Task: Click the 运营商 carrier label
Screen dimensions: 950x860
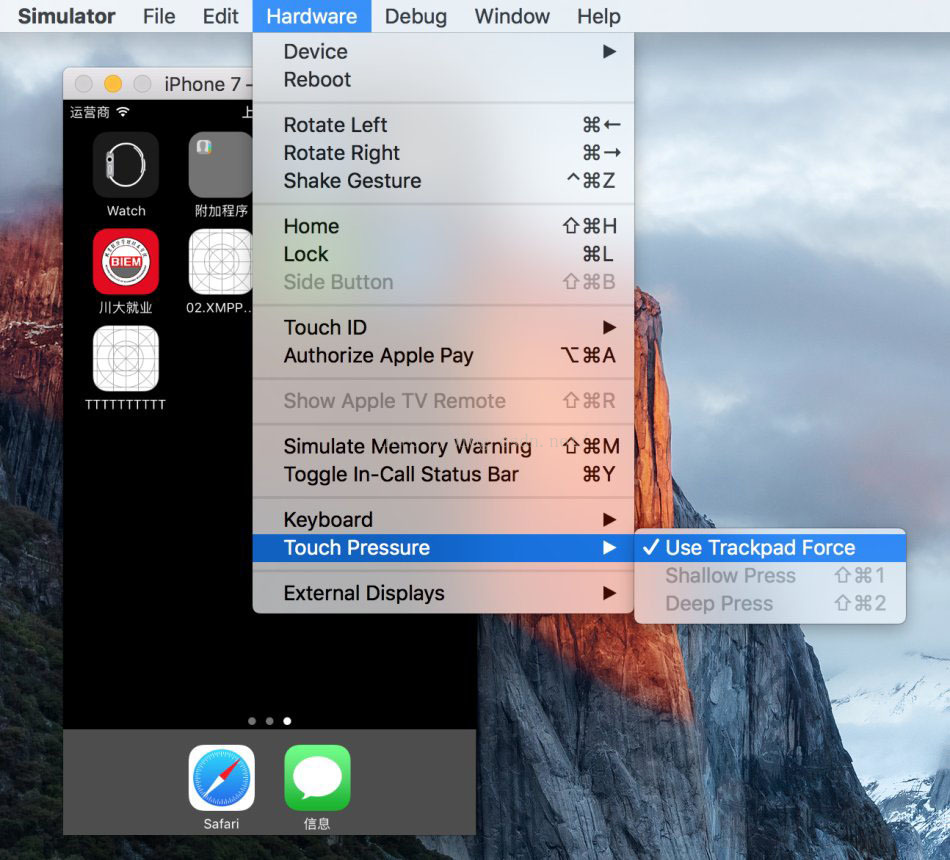Action: point(90,112)
